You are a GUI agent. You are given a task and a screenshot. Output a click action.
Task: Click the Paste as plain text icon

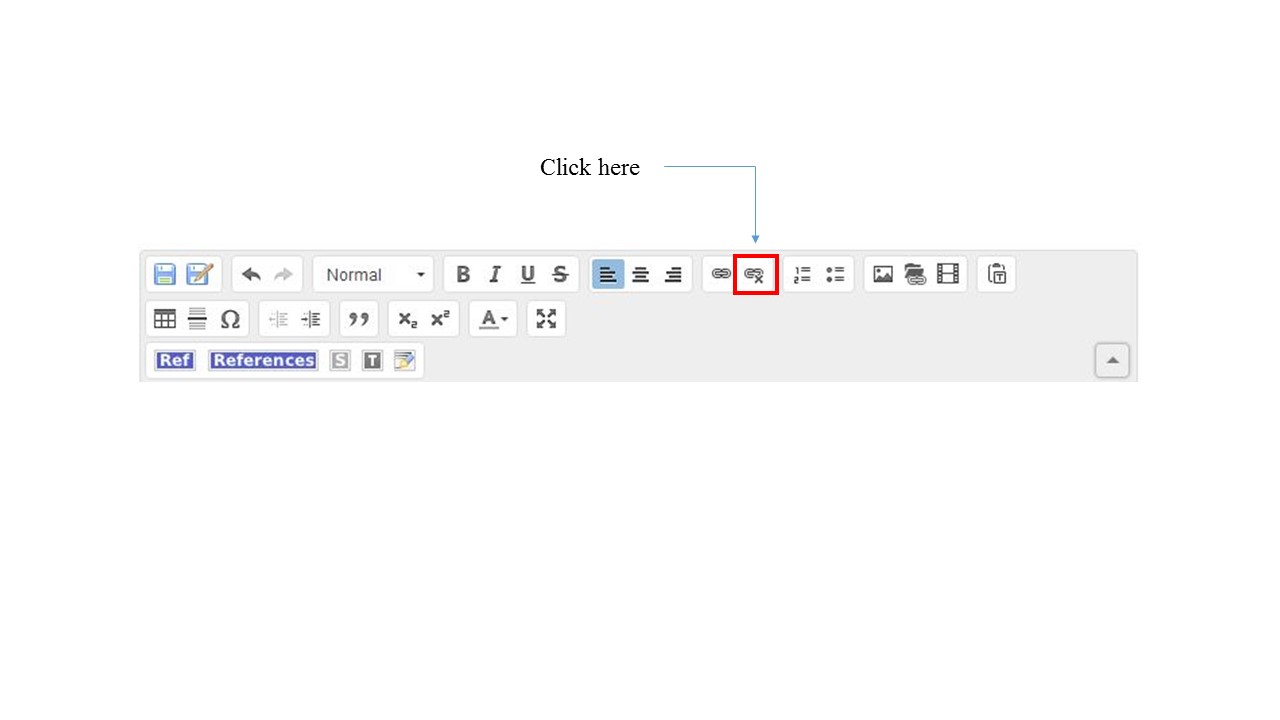997,274
